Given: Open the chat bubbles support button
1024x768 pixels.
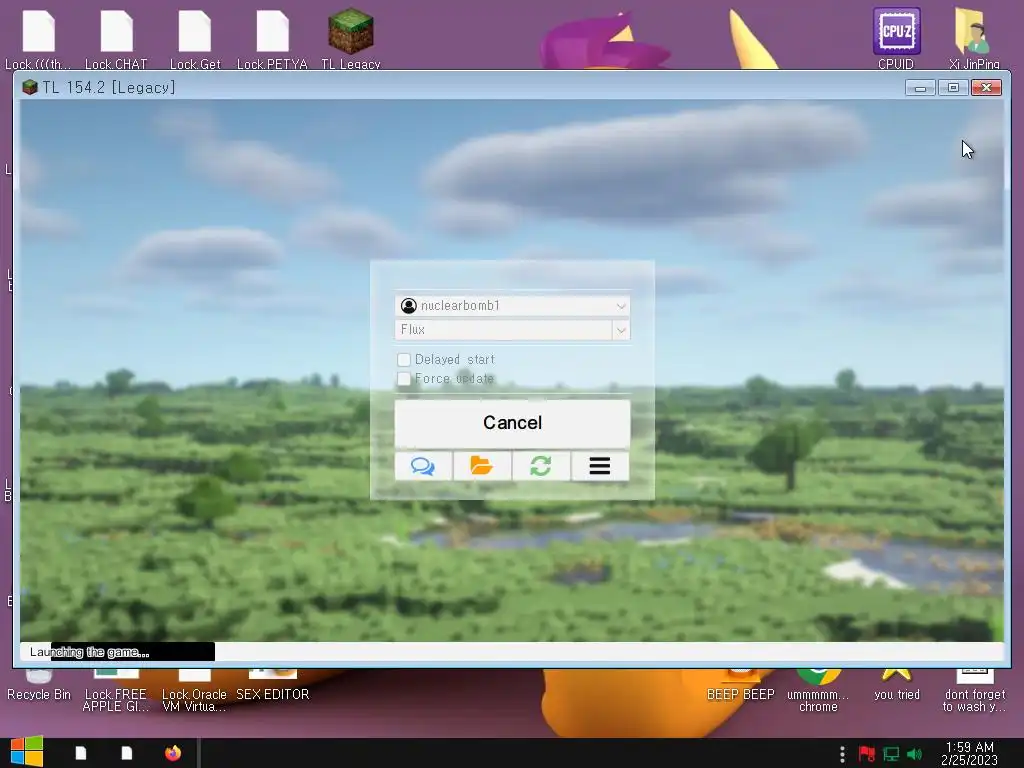Looking at the screenshot, I should click(x=423, y=466).
